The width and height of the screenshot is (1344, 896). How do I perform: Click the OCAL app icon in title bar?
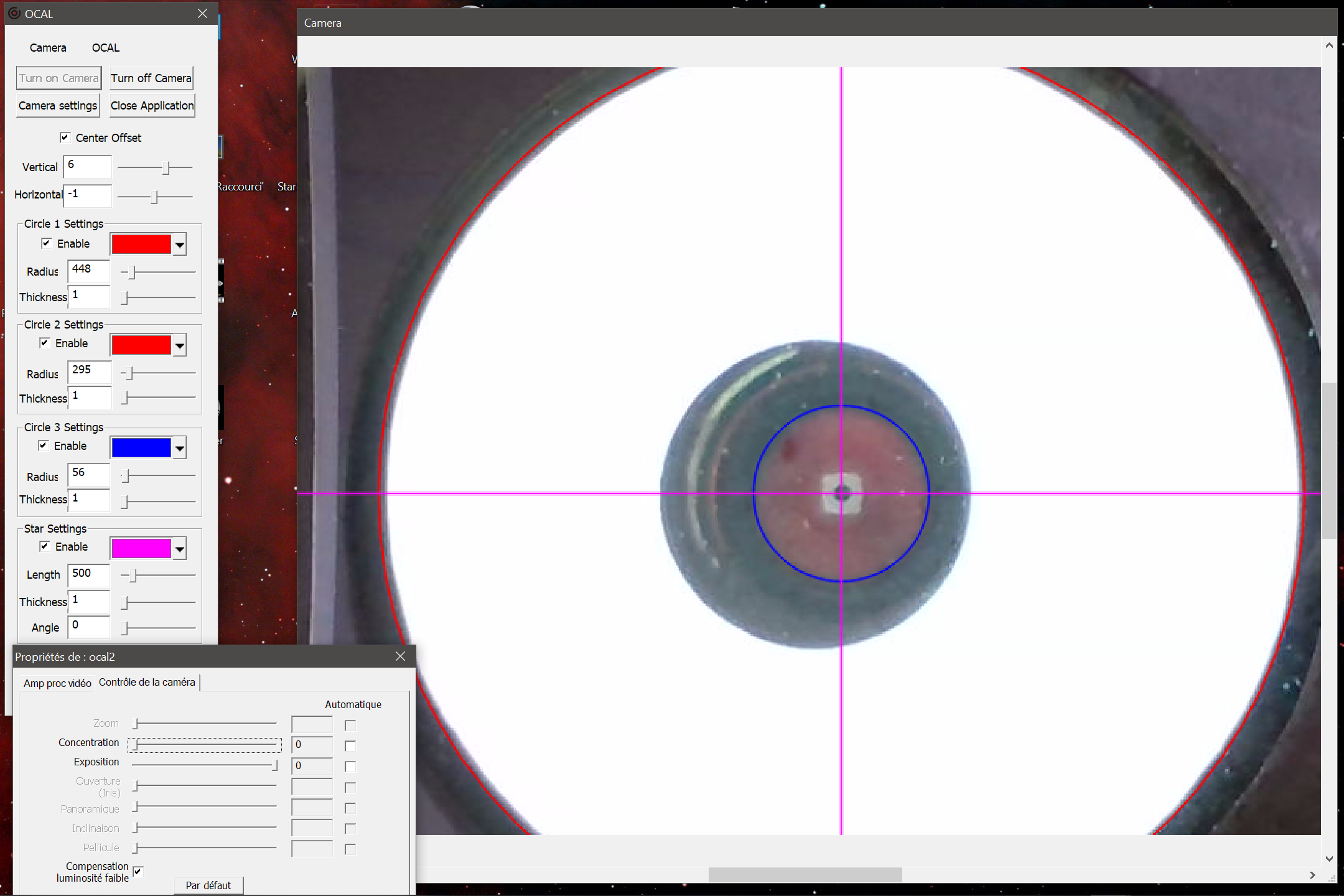14,14
